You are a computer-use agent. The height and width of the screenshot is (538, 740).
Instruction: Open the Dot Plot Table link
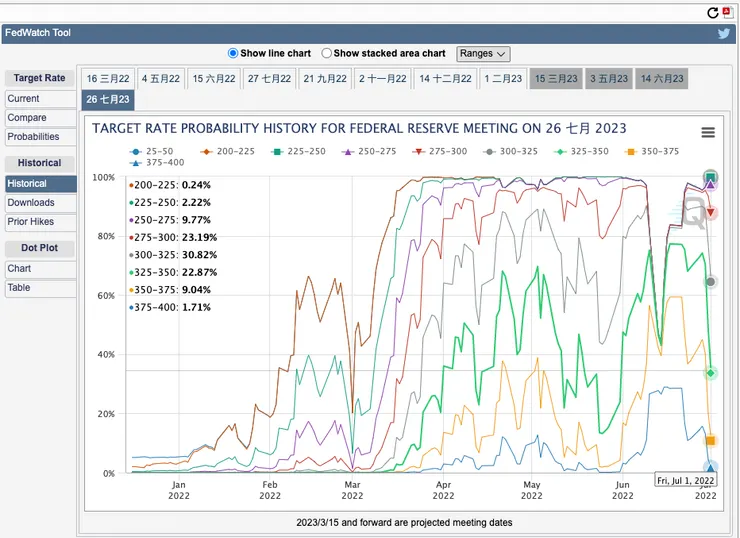(41, 287)
